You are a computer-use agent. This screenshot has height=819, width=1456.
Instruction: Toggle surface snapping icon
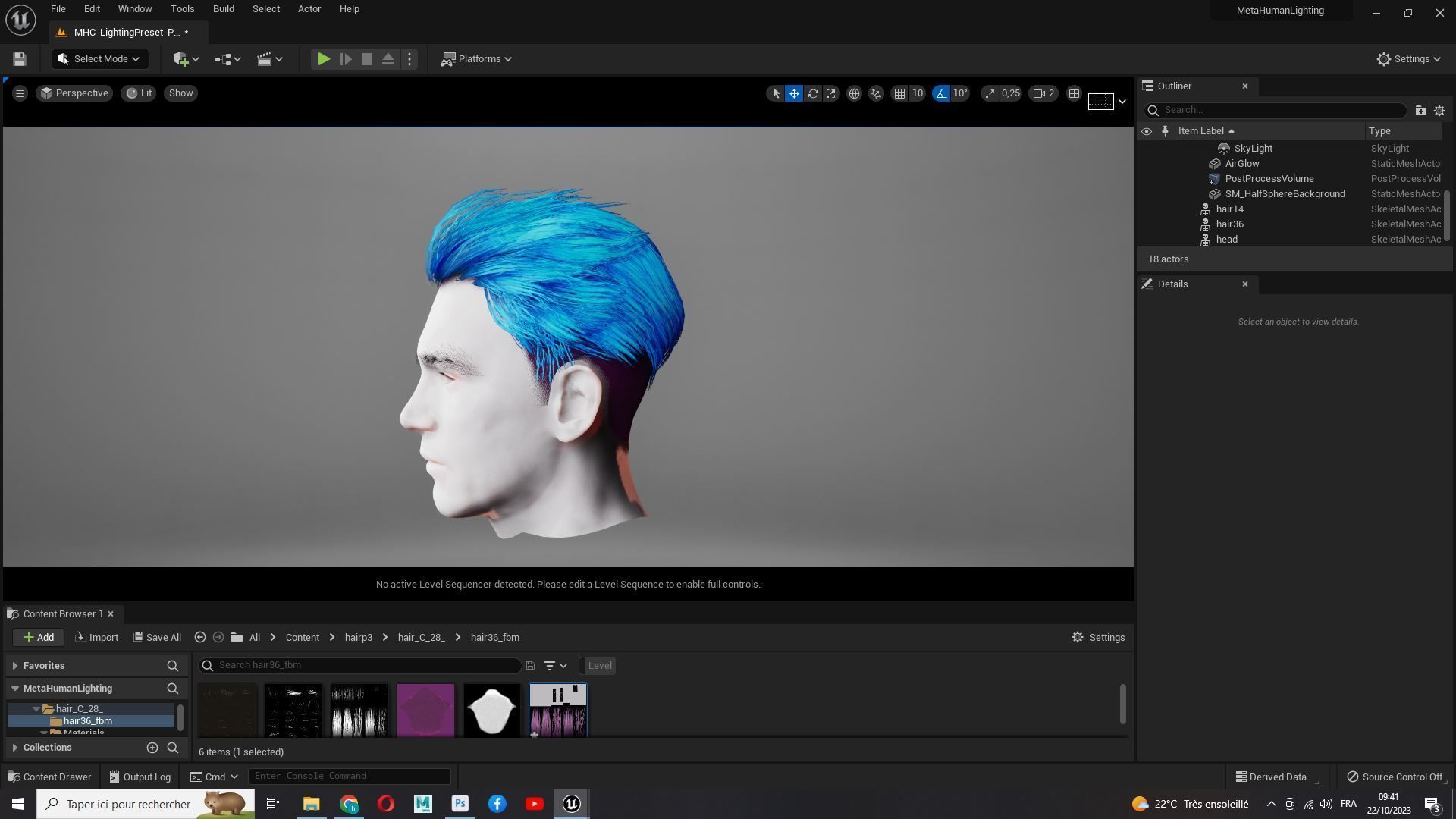click(x=877, y=93)
